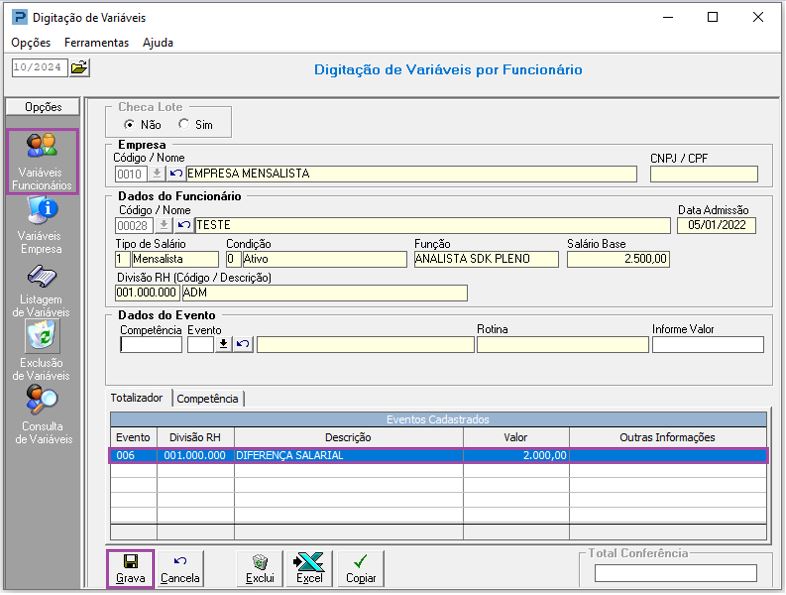
Task: Open the Opções menu
Action: click(x=31, y=43)
